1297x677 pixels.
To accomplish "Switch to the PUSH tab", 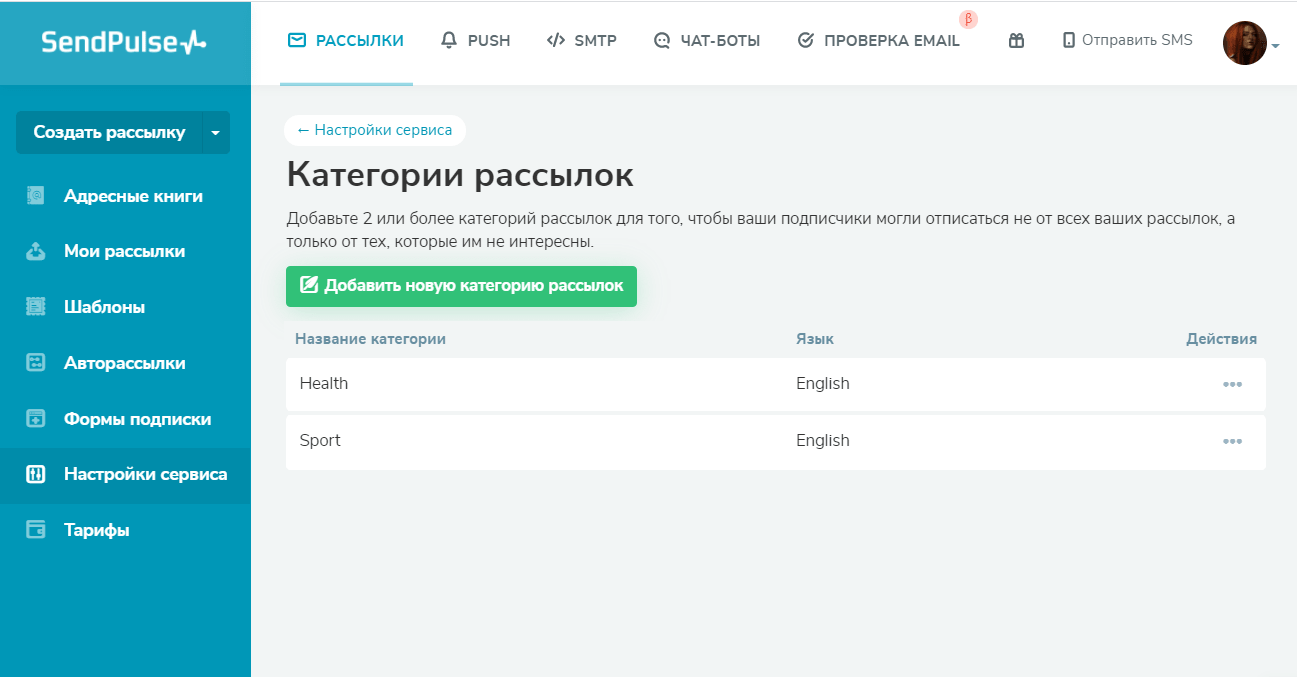I will (x=476, y=41).
